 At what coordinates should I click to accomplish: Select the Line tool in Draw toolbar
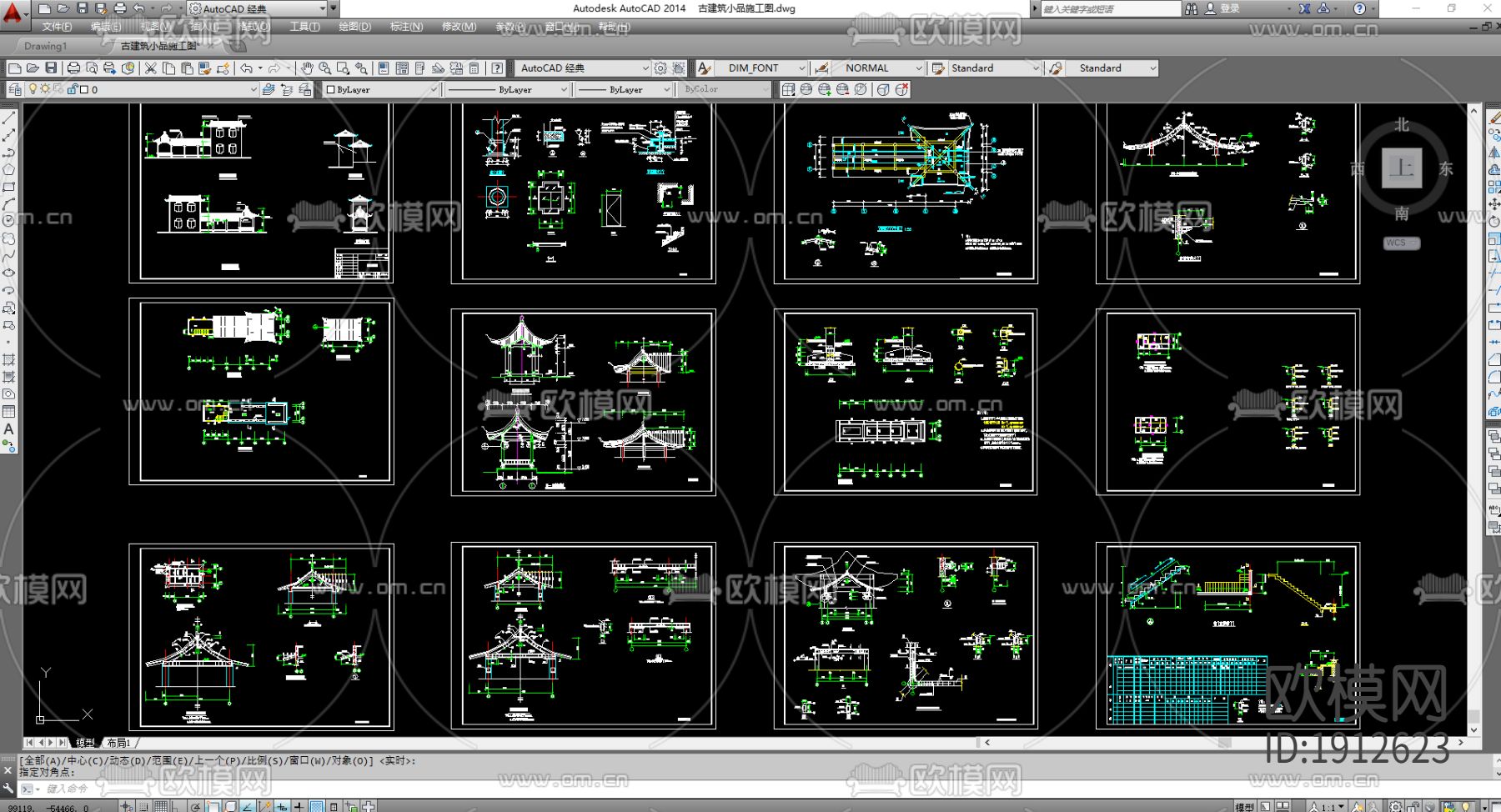[9, 118]
